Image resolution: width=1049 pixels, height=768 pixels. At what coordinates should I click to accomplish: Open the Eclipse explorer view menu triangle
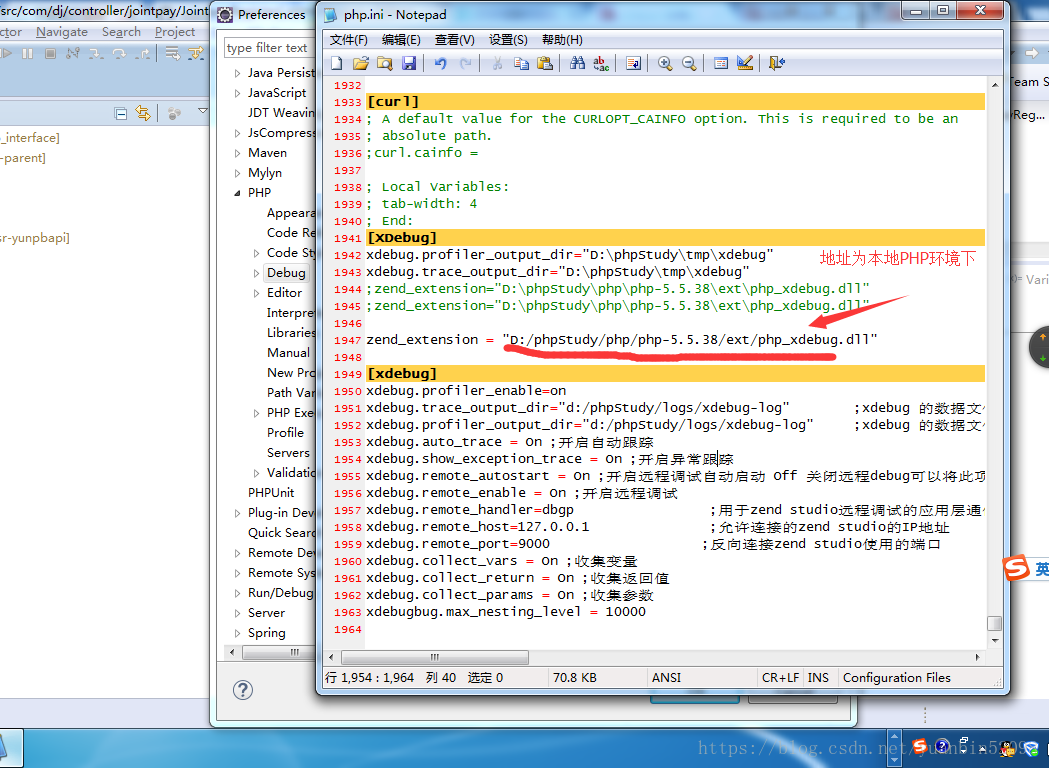[203, 111]
